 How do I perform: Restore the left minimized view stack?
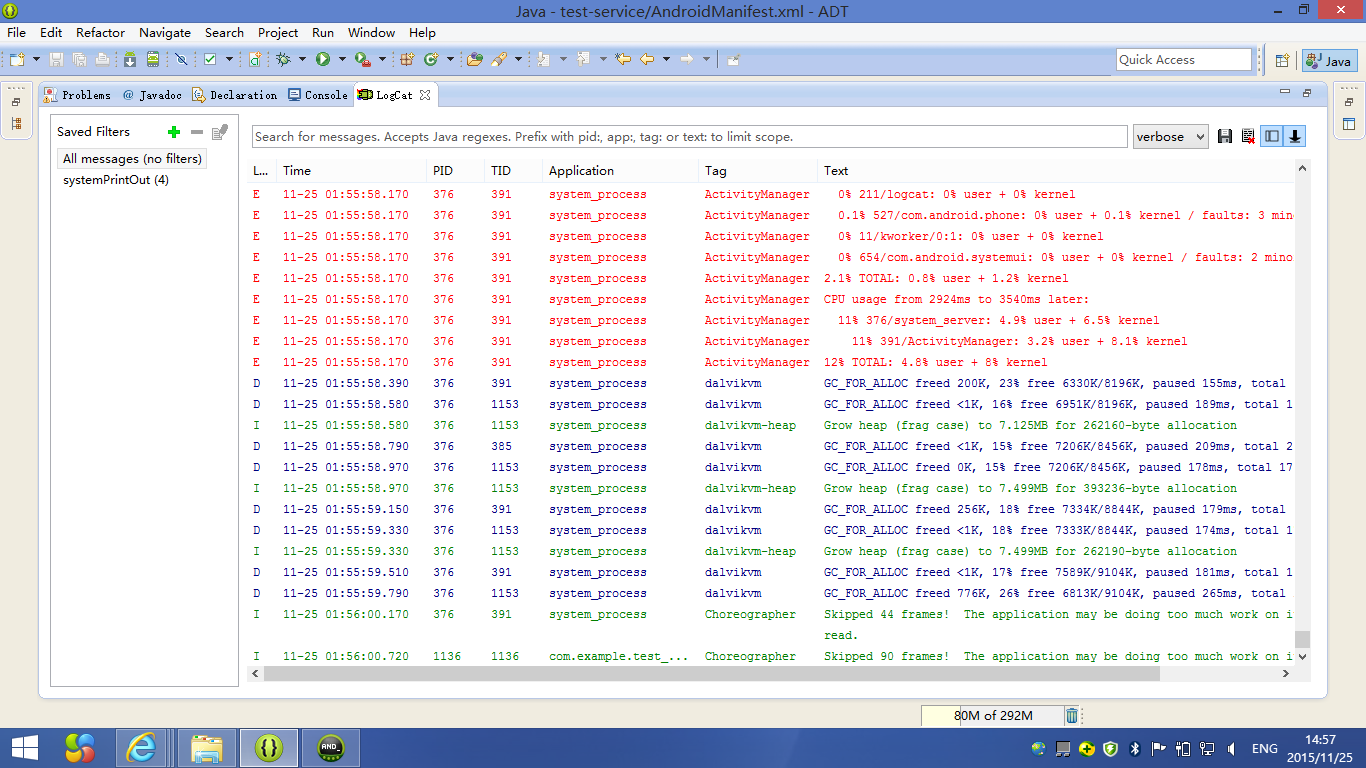point(16,102)
